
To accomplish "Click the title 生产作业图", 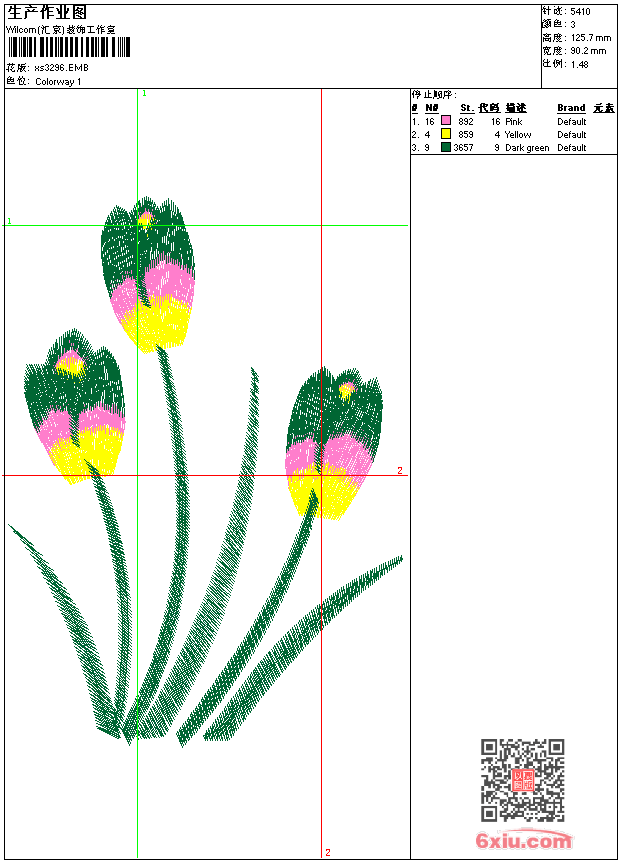I will 47,13.
